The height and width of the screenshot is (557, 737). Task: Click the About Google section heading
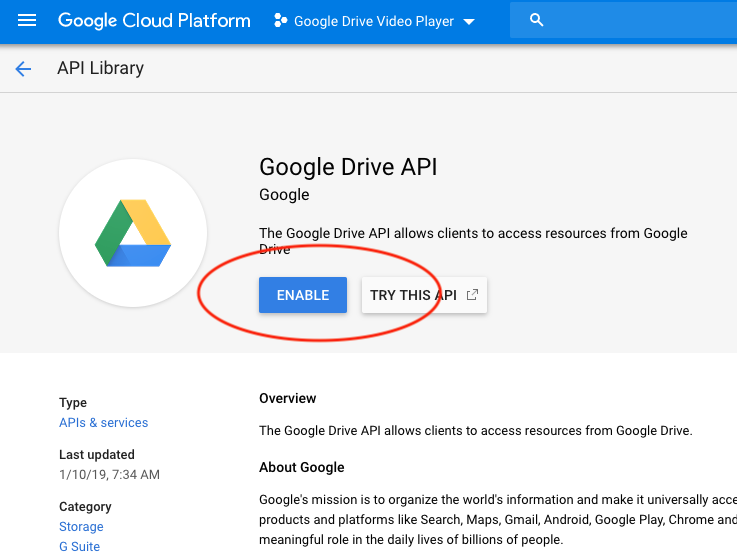301,467
